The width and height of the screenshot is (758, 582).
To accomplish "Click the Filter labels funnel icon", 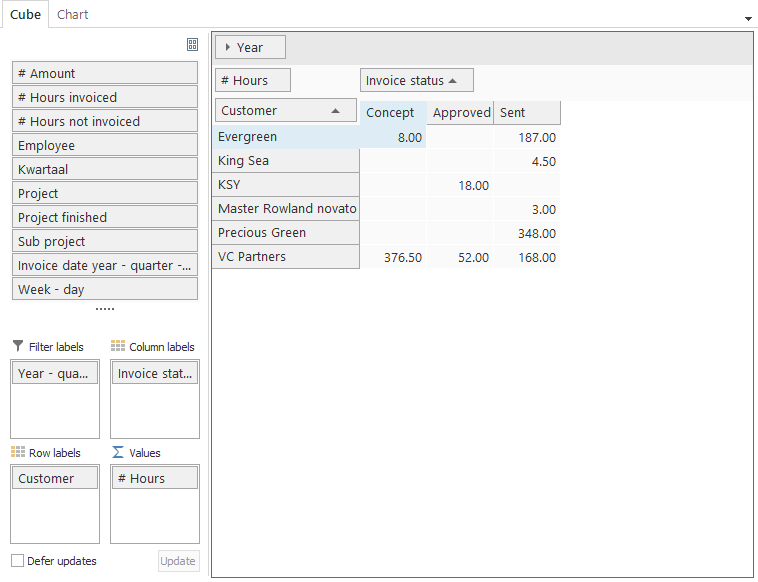I will coord(18,346).
